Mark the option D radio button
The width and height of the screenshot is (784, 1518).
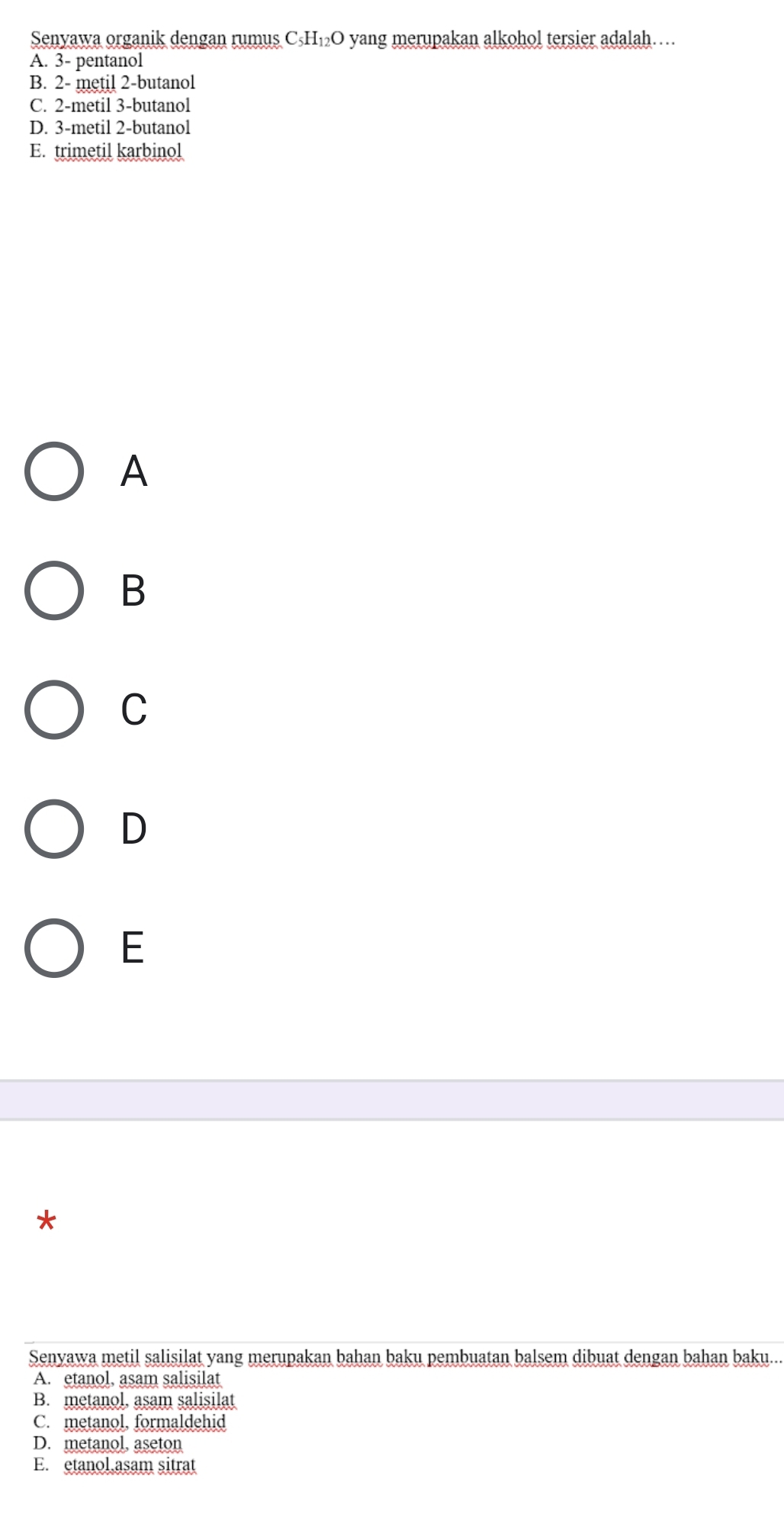(54, 828)
